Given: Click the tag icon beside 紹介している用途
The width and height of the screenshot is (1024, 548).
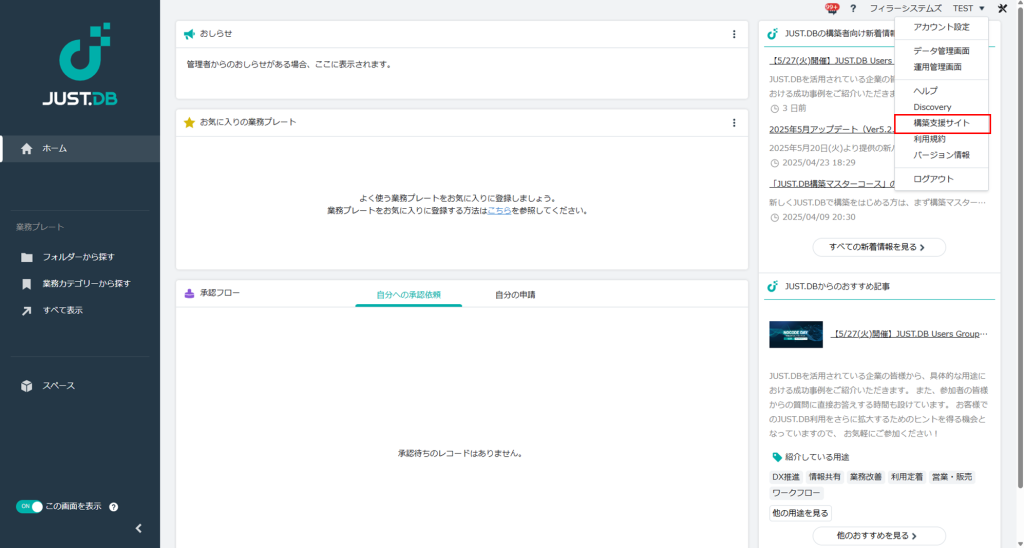Looking at the screenshot, I should coord(776,457).
